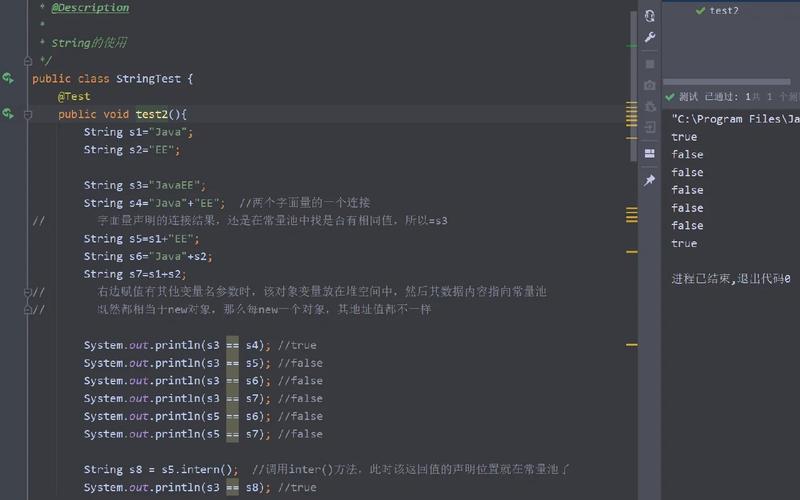
Task: Click the exit arrow icon in the run toolbar
Action: click(649, 127)
